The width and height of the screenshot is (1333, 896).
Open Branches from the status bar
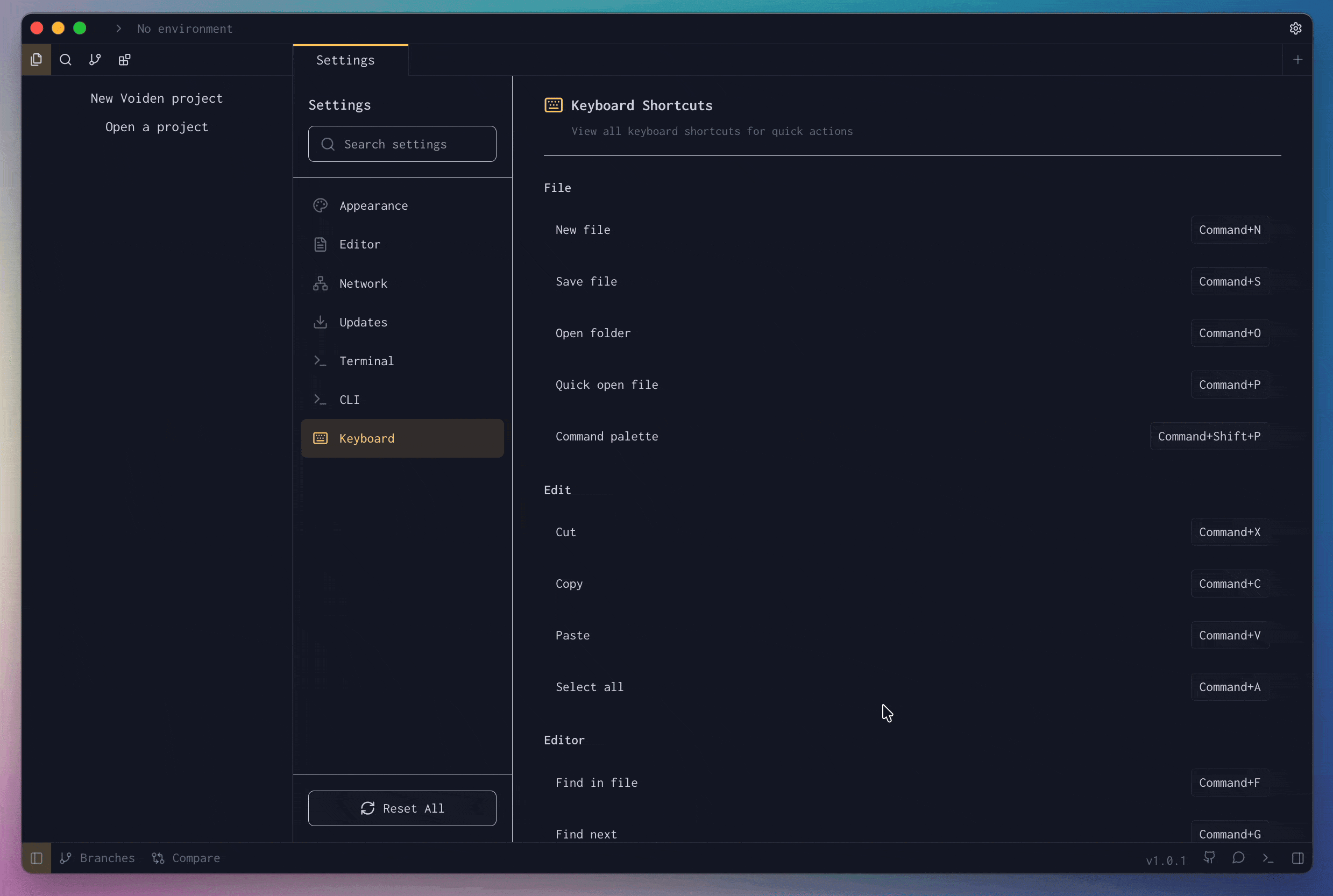pyautogui.click(x=97, y=857)
